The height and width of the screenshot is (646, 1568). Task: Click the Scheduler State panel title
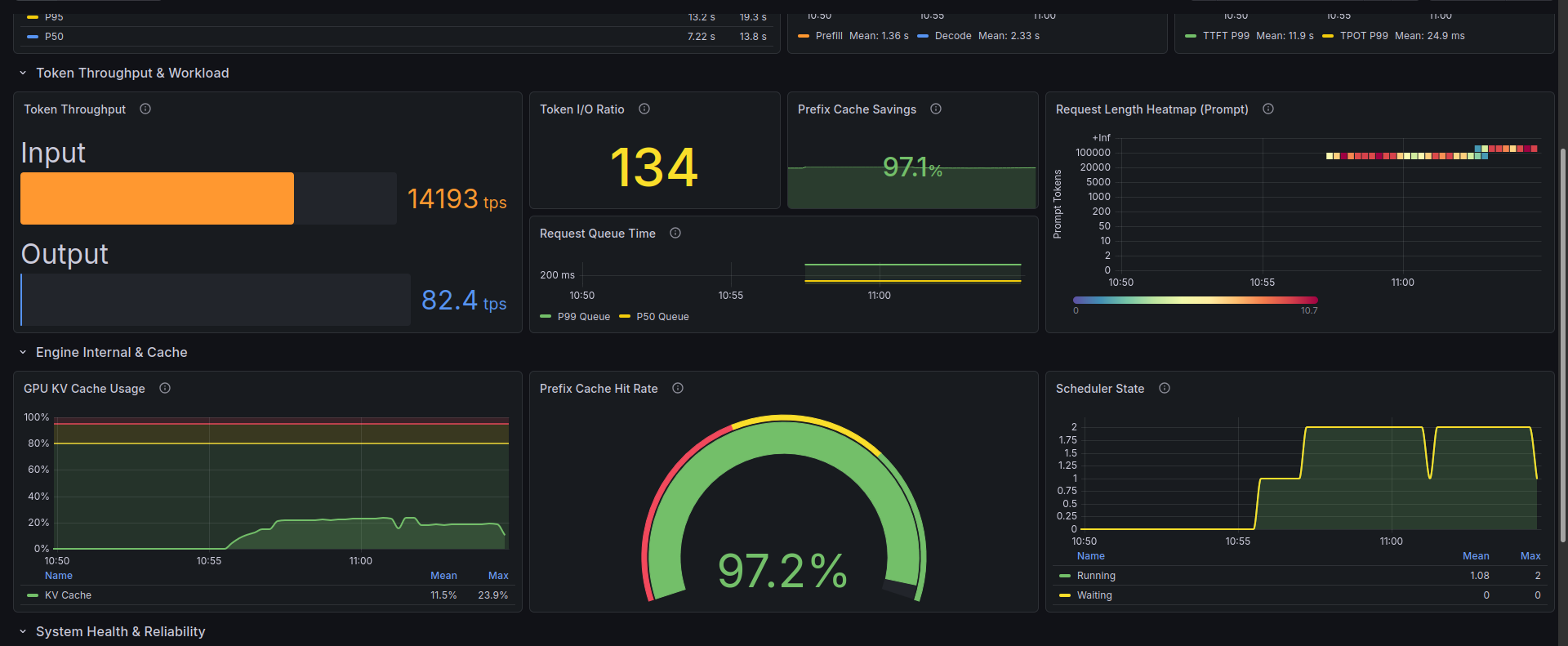[1100, 389]
